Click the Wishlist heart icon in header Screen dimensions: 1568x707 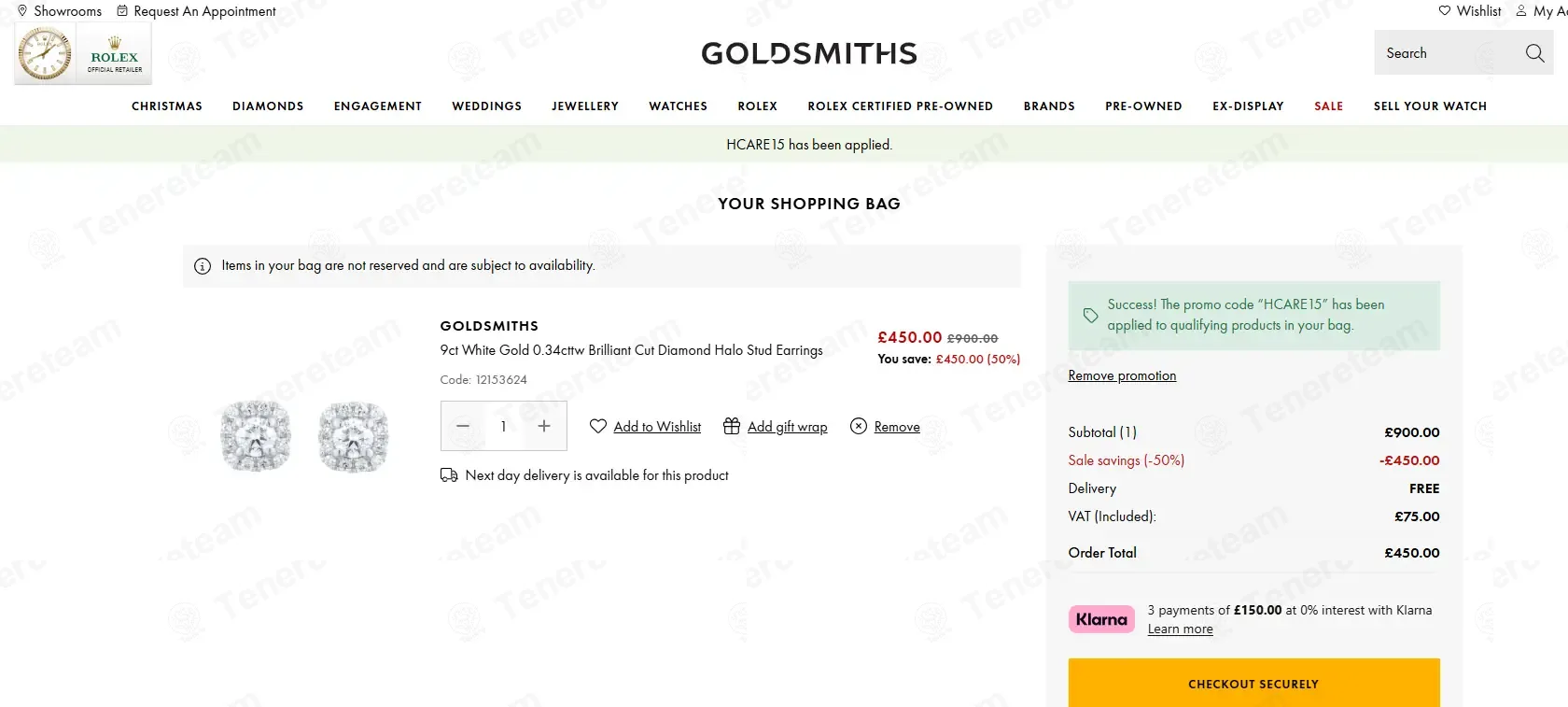[1445, 11]
